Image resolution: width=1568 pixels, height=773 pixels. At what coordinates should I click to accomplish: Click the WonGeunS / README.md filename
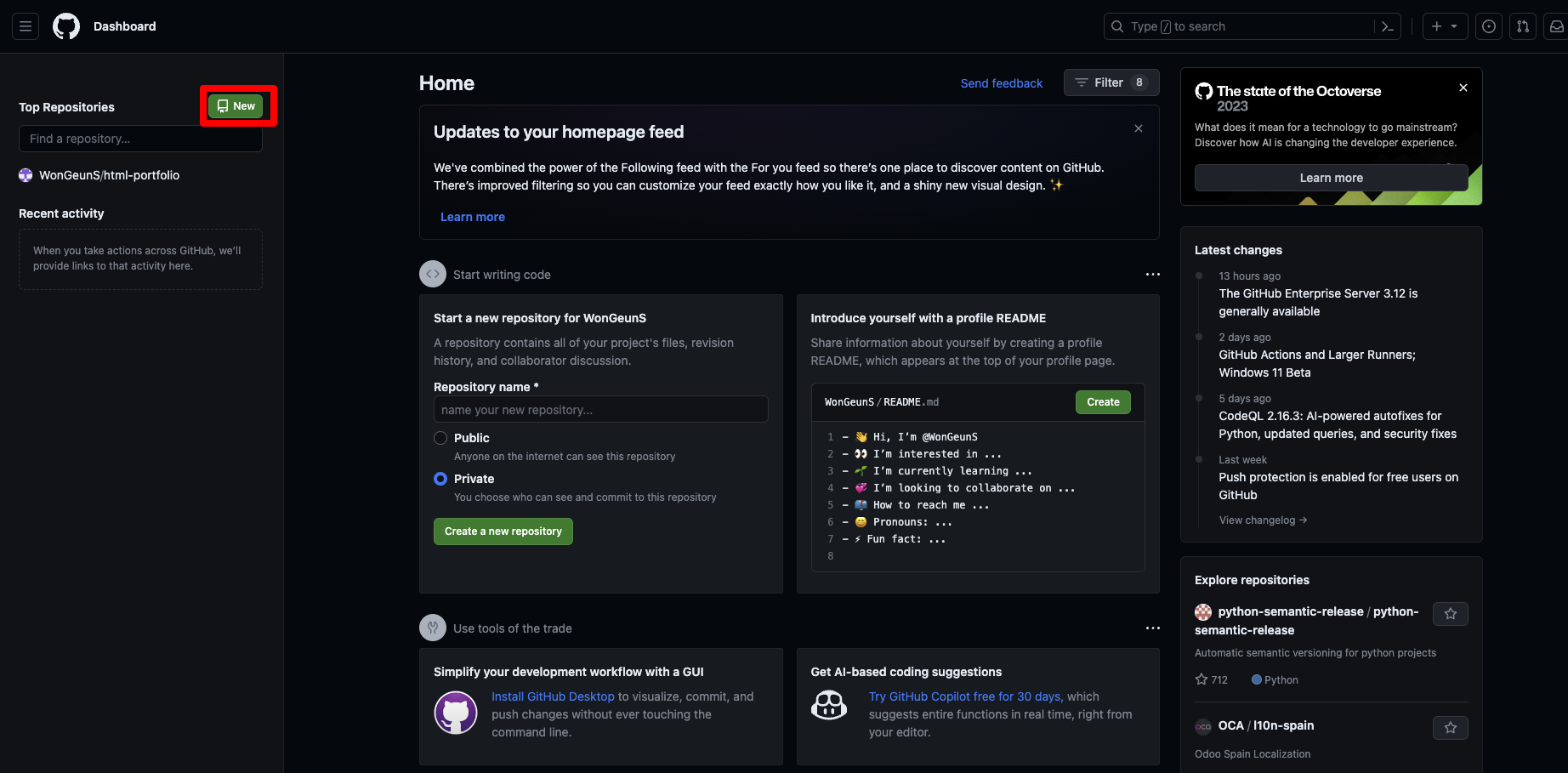pyautogui.click(x=882, y=402)
